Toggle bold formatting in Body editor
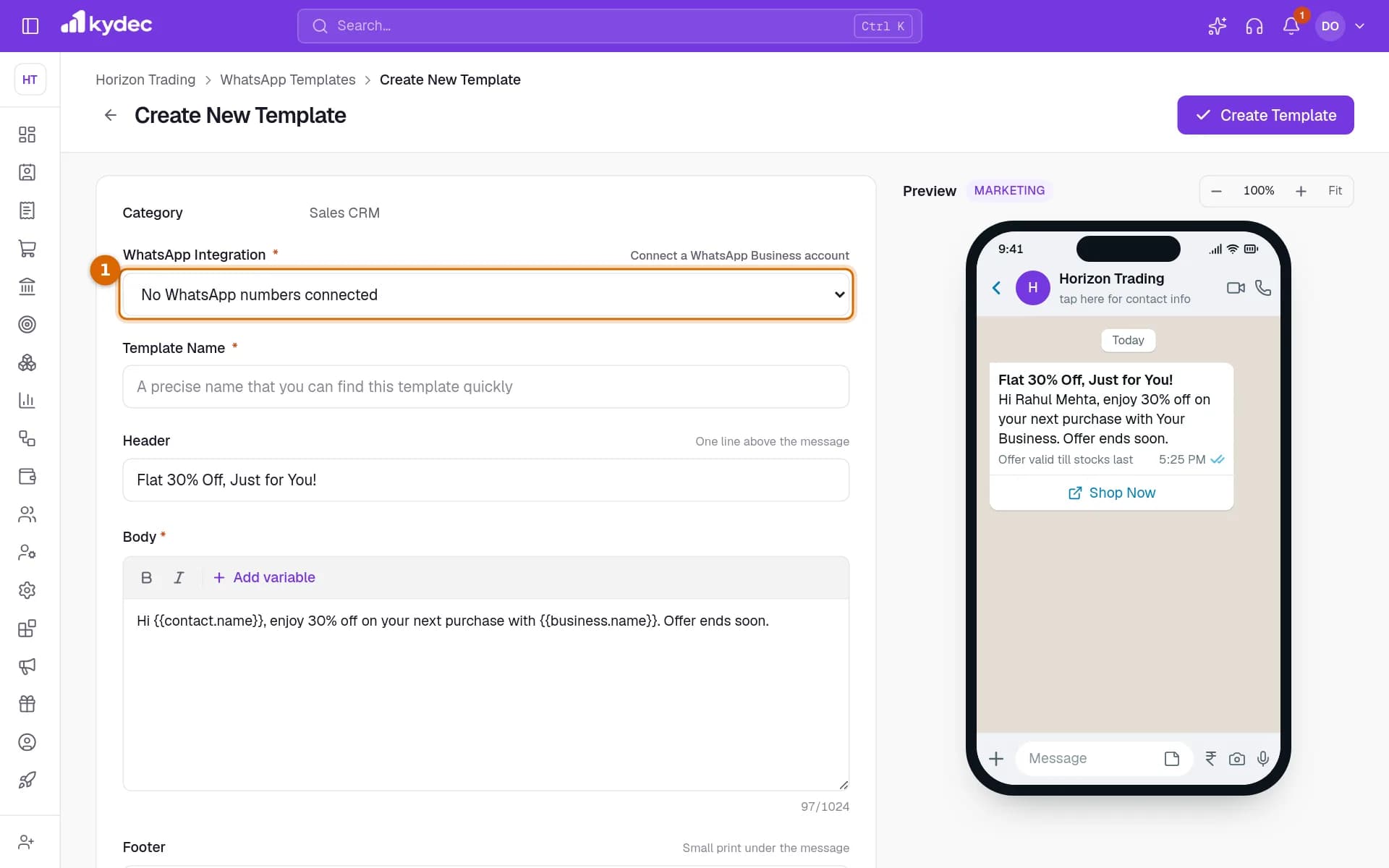 146,577
